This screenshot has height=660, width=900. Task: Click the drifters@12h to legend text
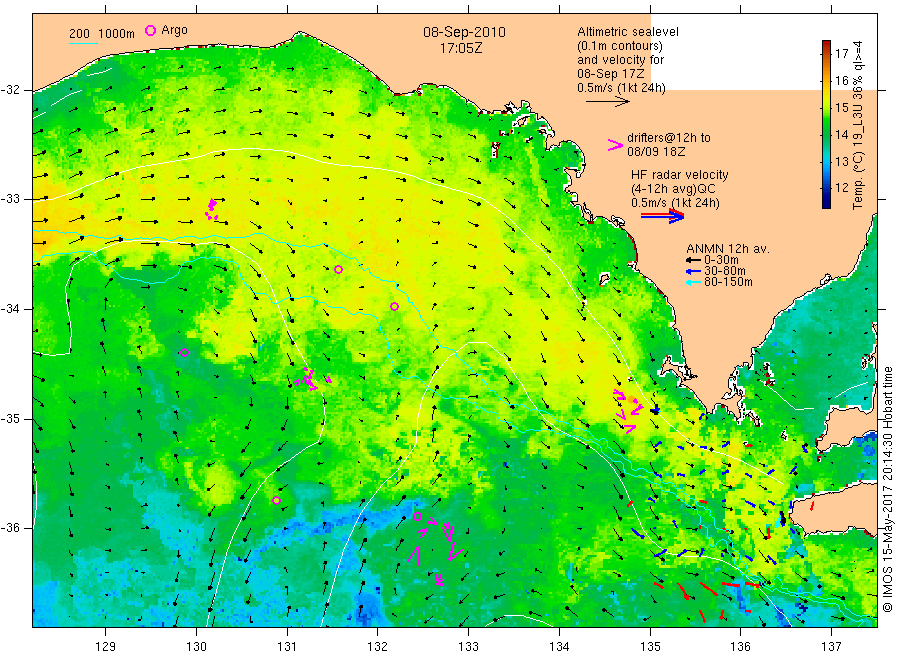tap(669, 138)
